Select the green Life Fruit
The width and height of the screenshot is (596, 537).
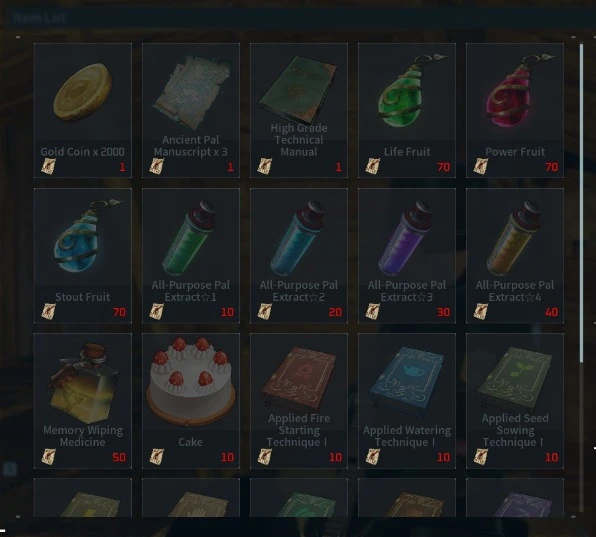click(x=407, y=110)
